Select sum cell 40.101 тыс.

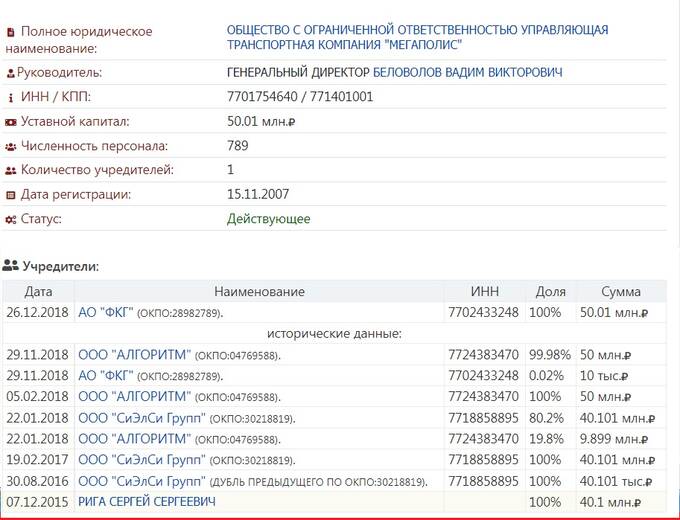tap(616, 481)
